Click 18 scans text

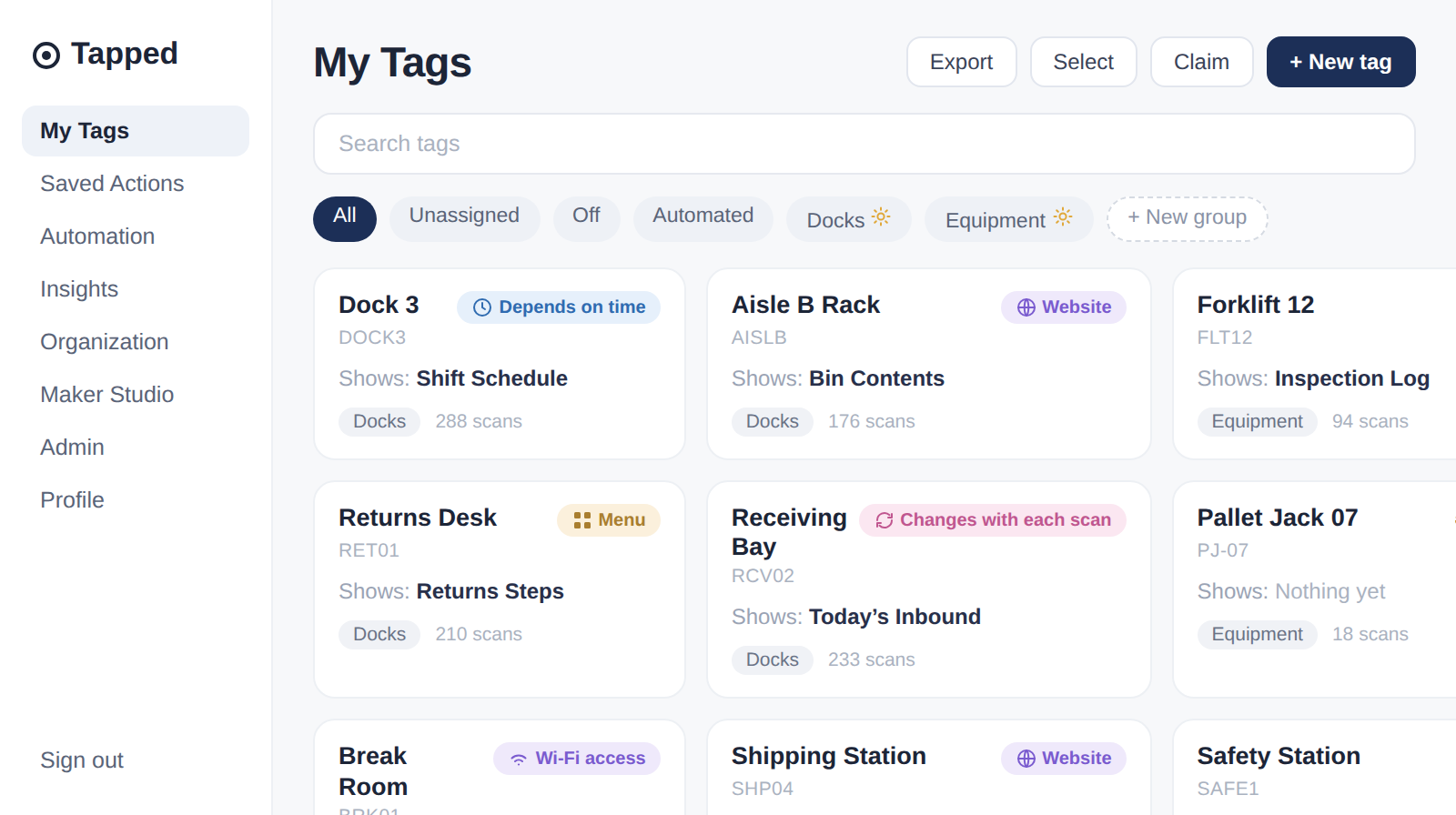coord(1370,634)
